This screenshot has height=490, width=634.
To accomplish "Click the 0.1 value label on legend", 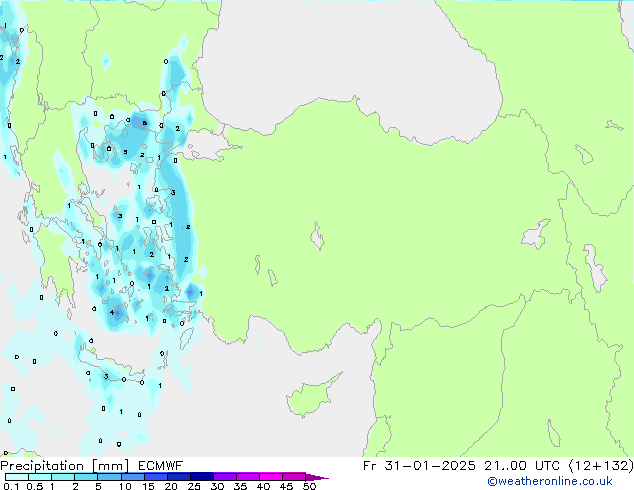I will click(8, 487).
